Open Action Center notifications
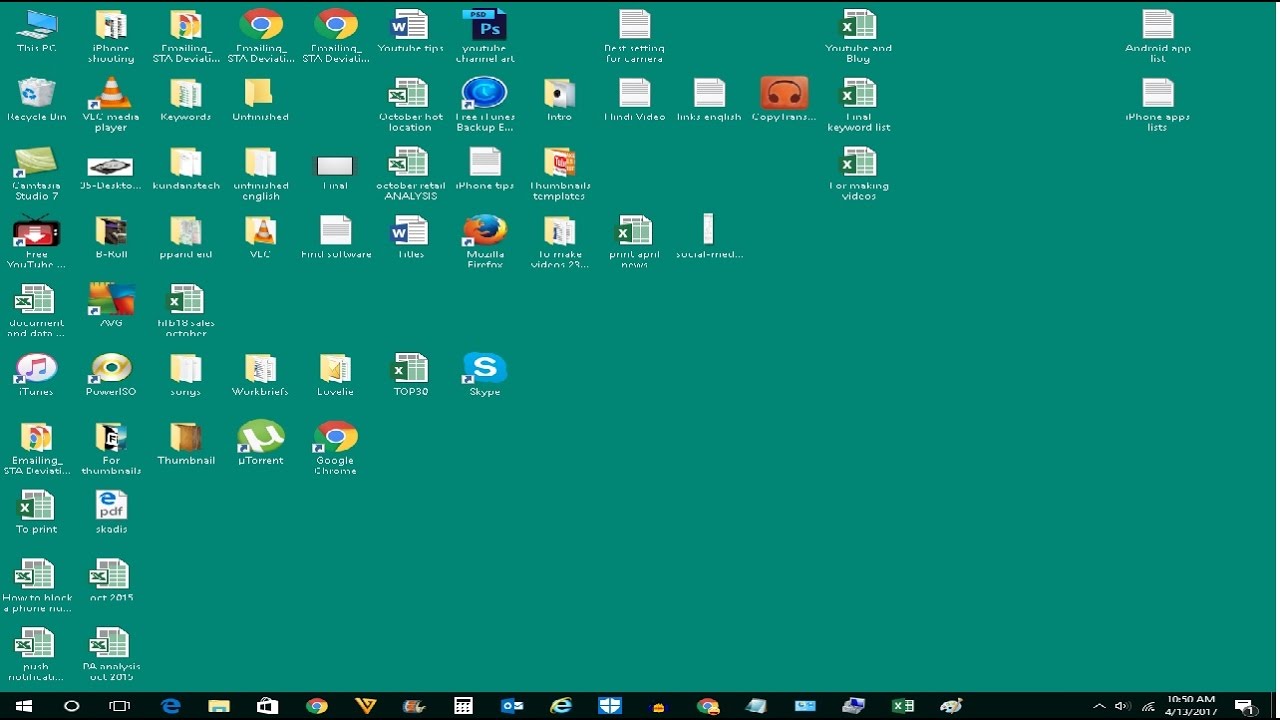 pos(1244,706)
